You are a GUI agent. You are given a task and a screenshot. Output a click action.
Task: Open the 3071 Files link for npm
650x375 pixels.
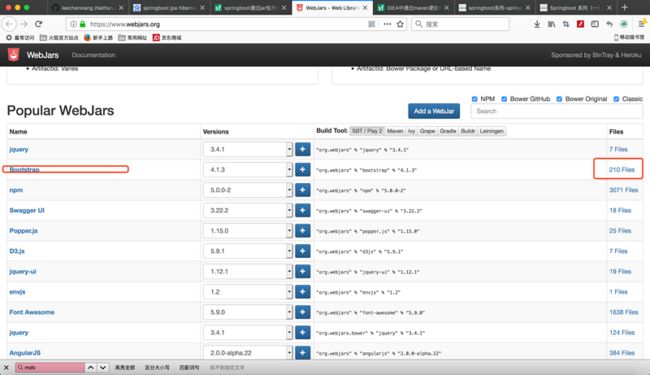coord(623,190)
